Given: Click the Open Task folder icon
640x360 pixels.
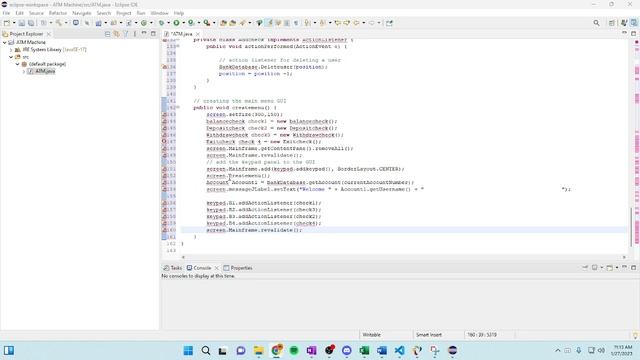Looking at the screenshot, I should pos(233,23).
